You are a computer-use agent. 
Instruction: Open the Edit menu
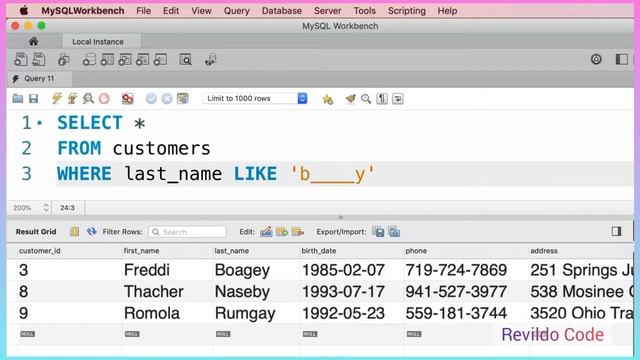(x=171, y=11)
